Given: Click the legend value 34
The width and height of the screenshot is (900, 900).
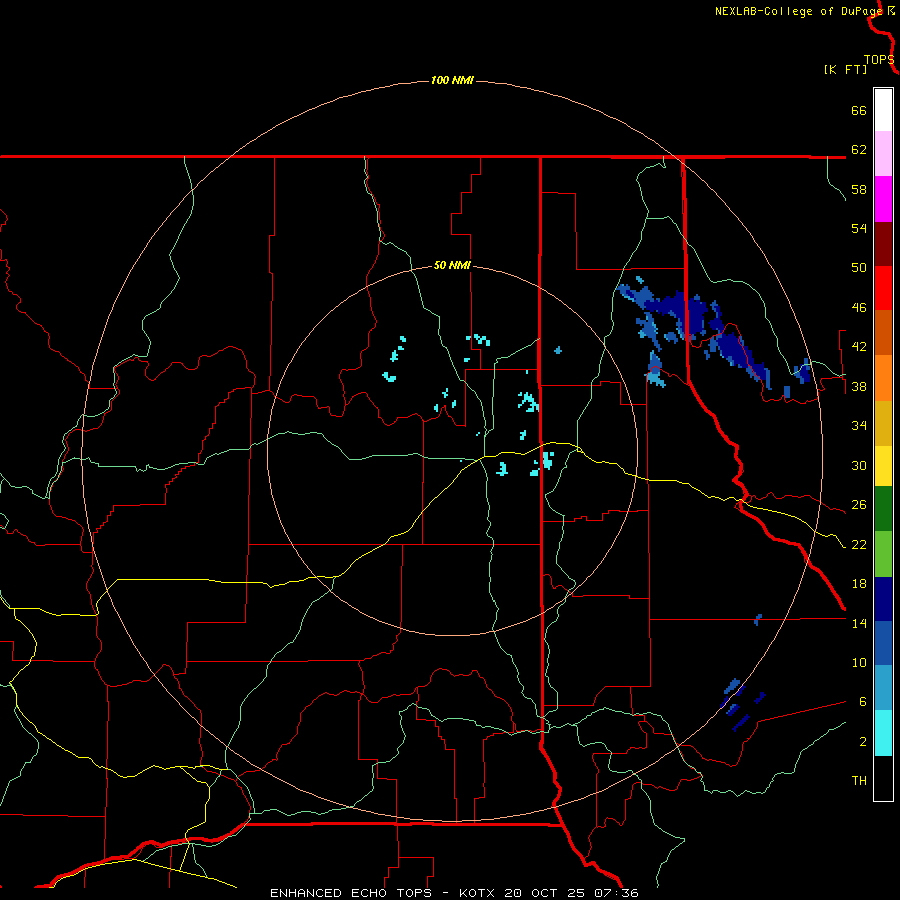Looking at the screenshot, I should pyautogui.click(x=859, y=425).
